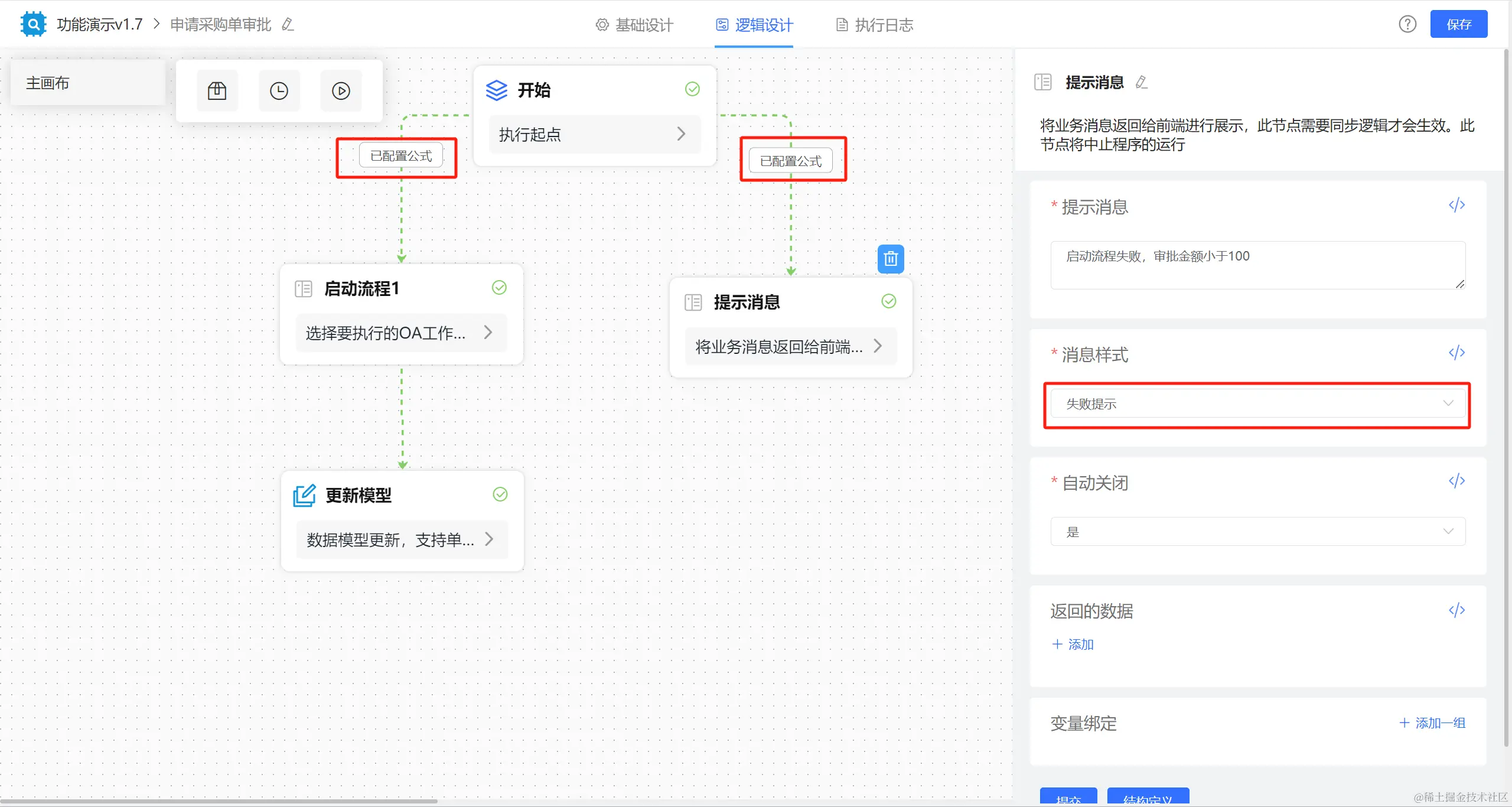Viewport: 1512px width, 807px height.
Task: Click the clock history icon in canvas toolbar
Action: point(279,90)
